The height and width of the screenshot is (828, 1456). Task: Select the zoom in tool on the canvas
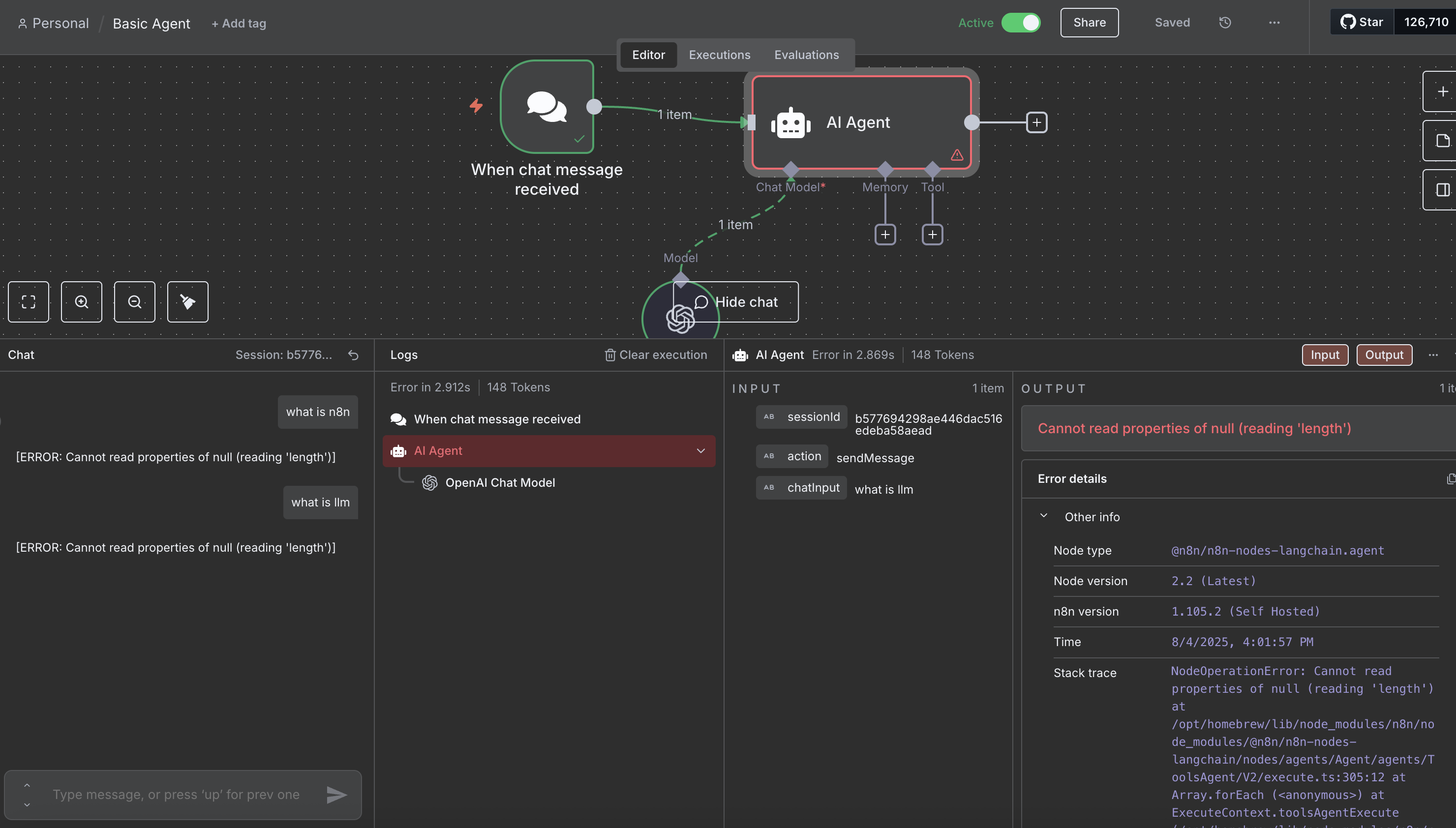click(81, 301)
